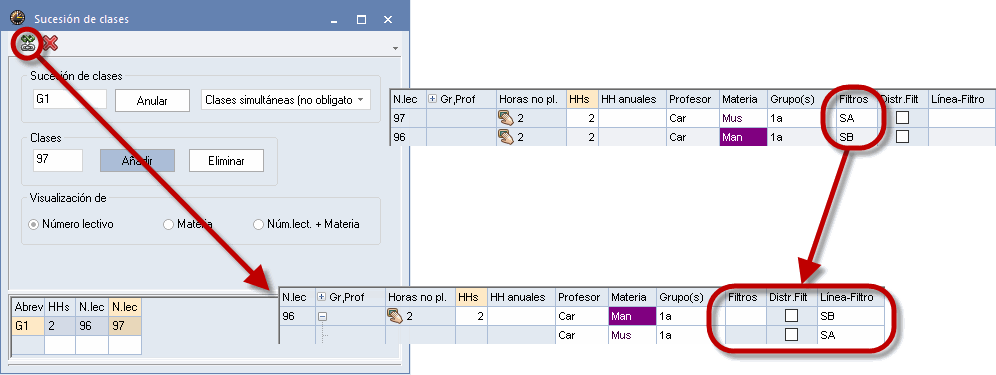Image resolution: width=996 pixels, height=375 pixels.
Task: Expand the Gr,Prof column plus in upper table
Action: pyautogui.click(x=433, y=99)
